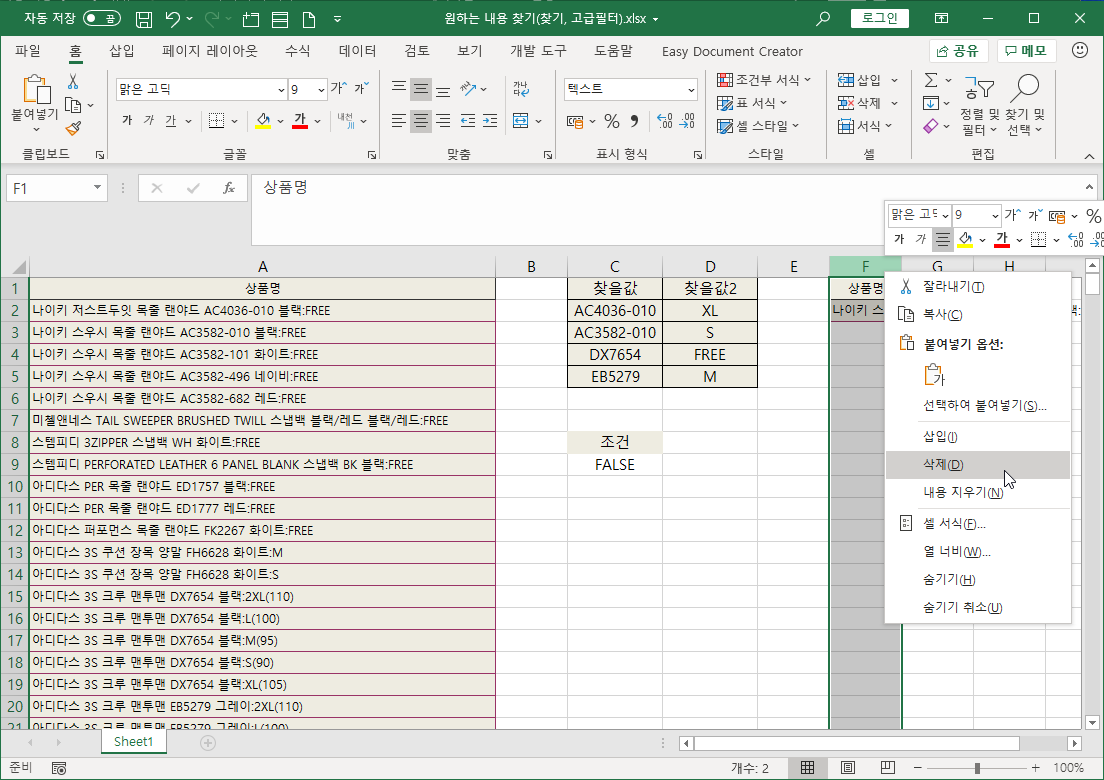Open the Data (데이터) ribbon tab
Screen dimensions: 1104x780
click(357, 51)
